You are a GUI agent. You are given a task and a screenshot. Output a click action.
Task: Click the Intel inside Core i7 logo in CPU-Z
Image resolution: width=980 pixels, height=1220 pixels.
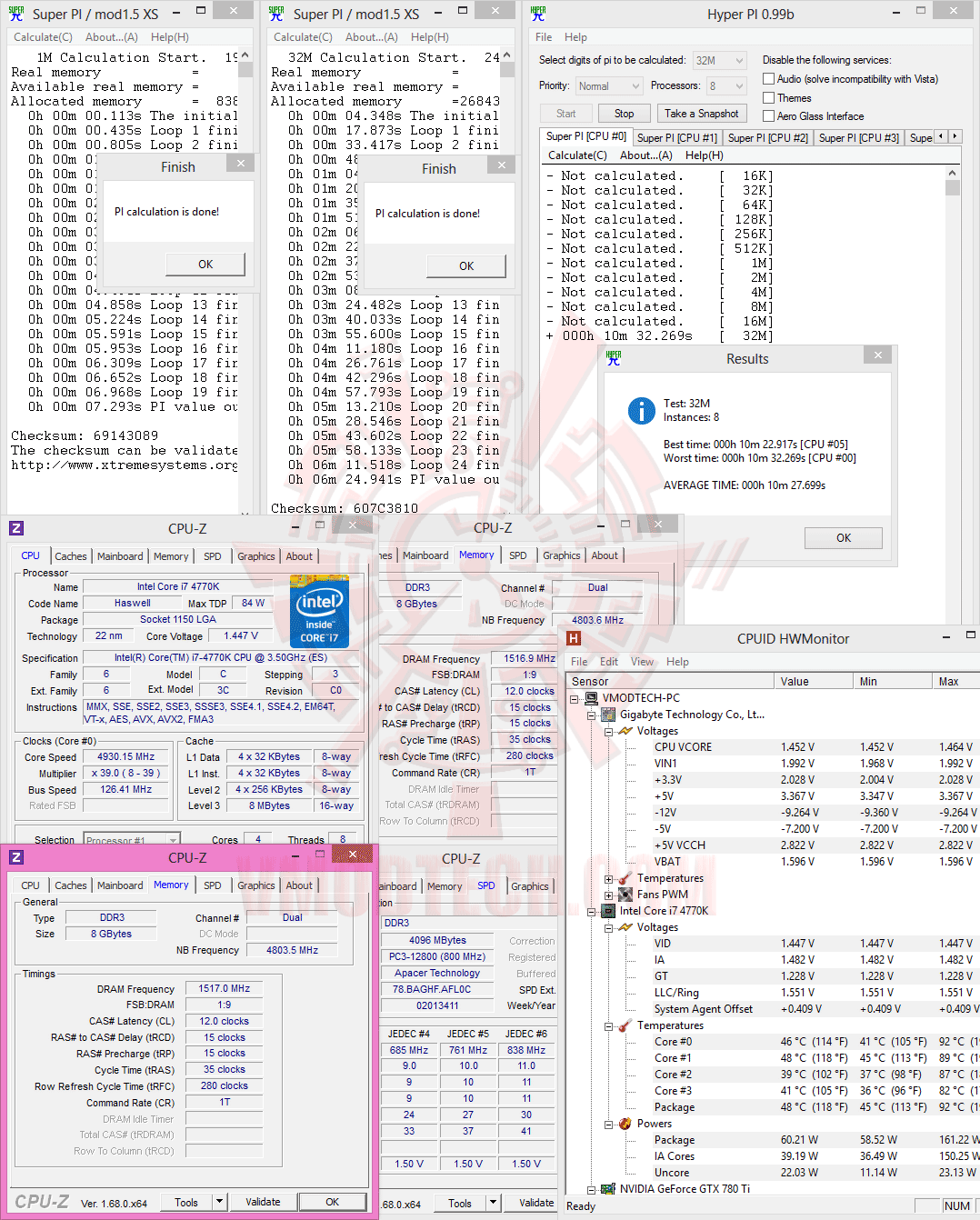[319, 611]
